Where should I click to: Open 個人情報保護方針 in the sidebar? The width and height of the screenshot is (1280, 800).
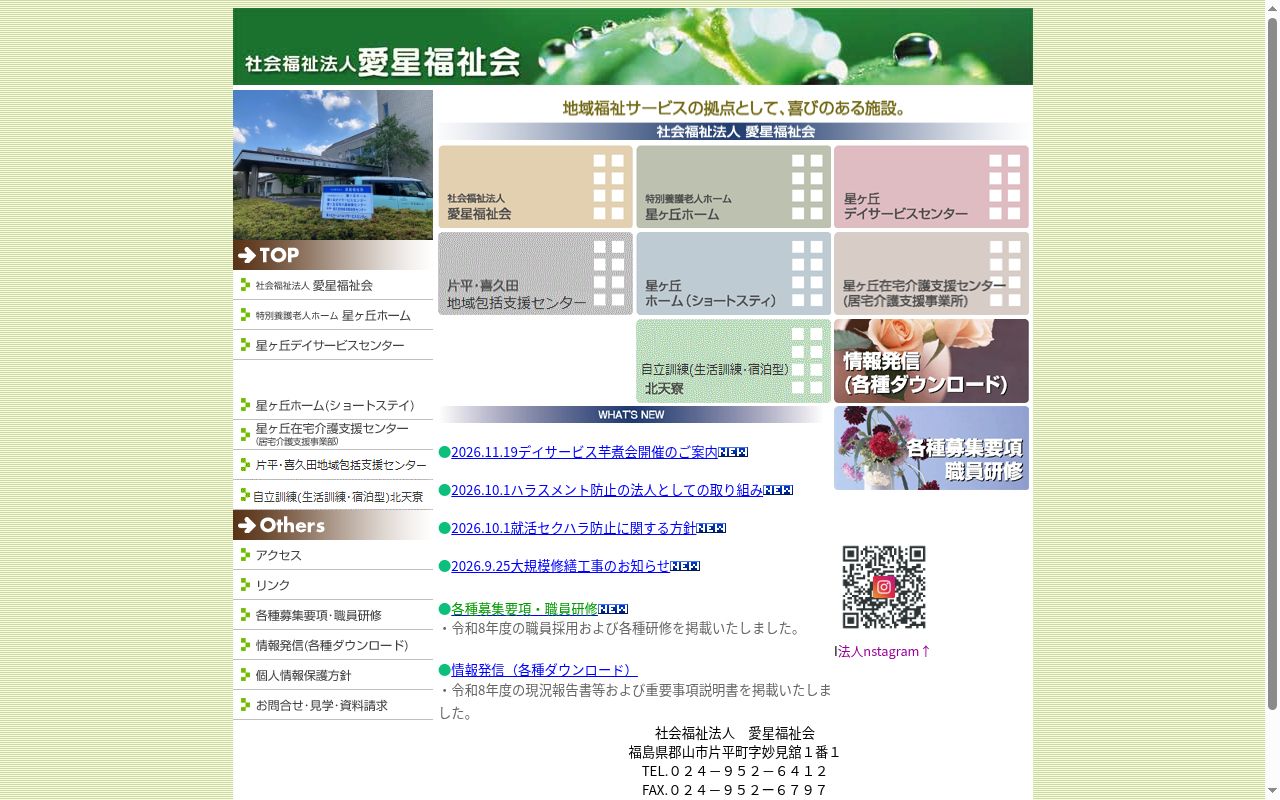333,675
